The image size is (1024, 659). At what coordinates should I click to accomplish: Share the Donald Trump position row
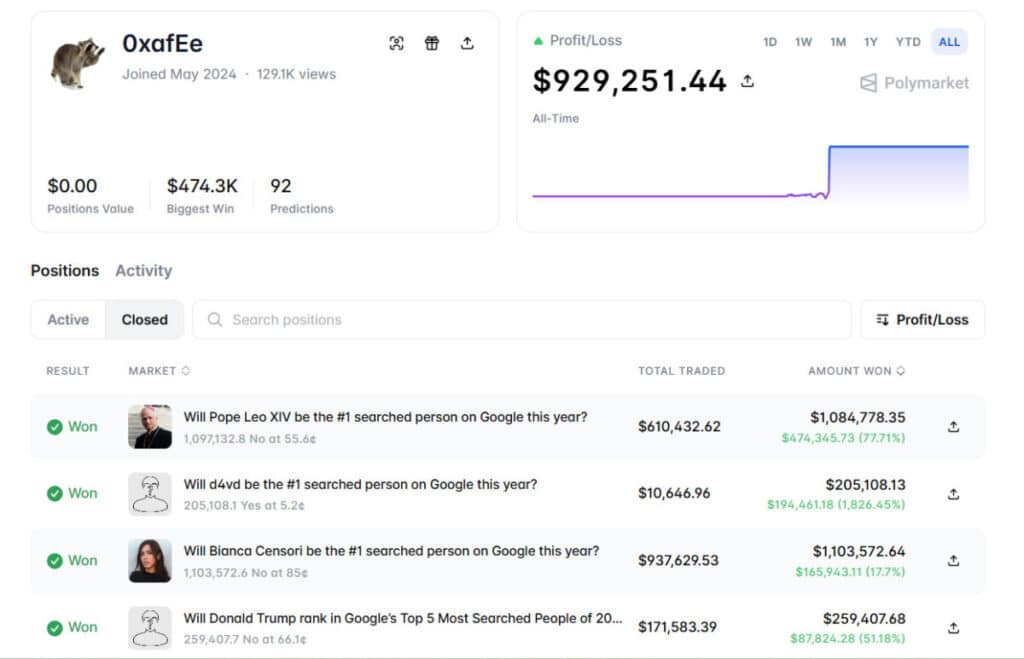(953, 628)
